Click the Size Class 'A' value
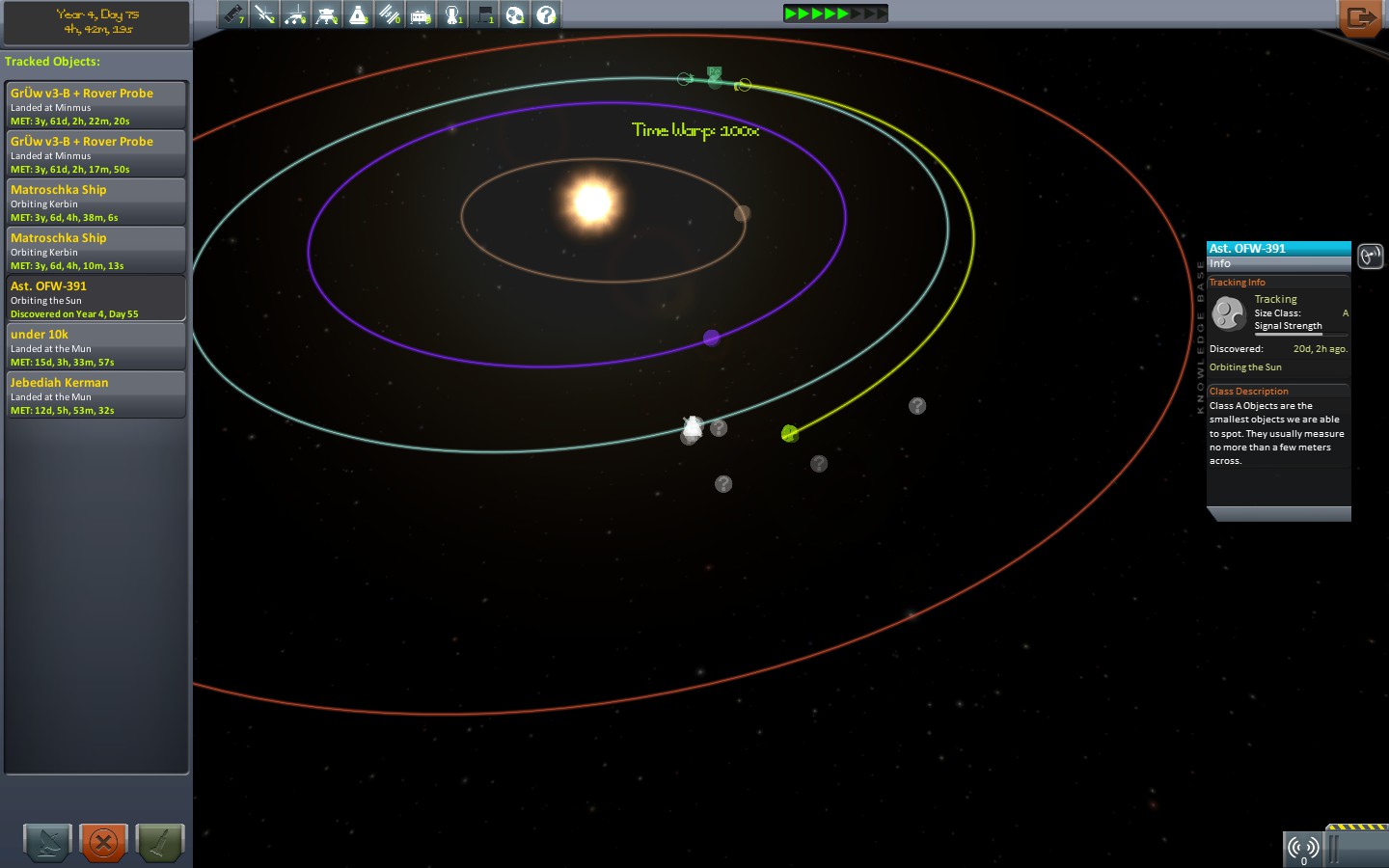1389x868 pixels. tap(1345, 313)
